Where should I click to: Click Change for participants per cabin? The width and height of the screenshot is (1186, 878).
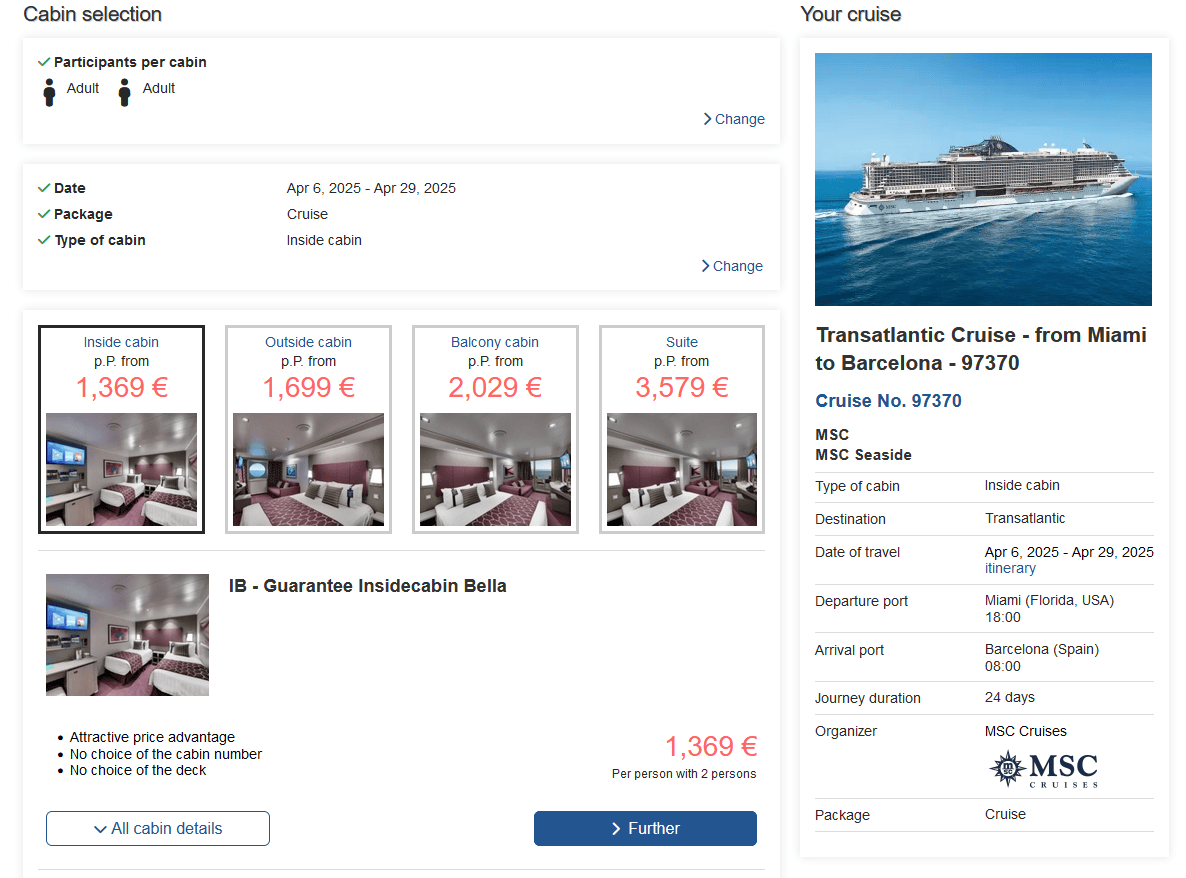(x=734, y=119)
